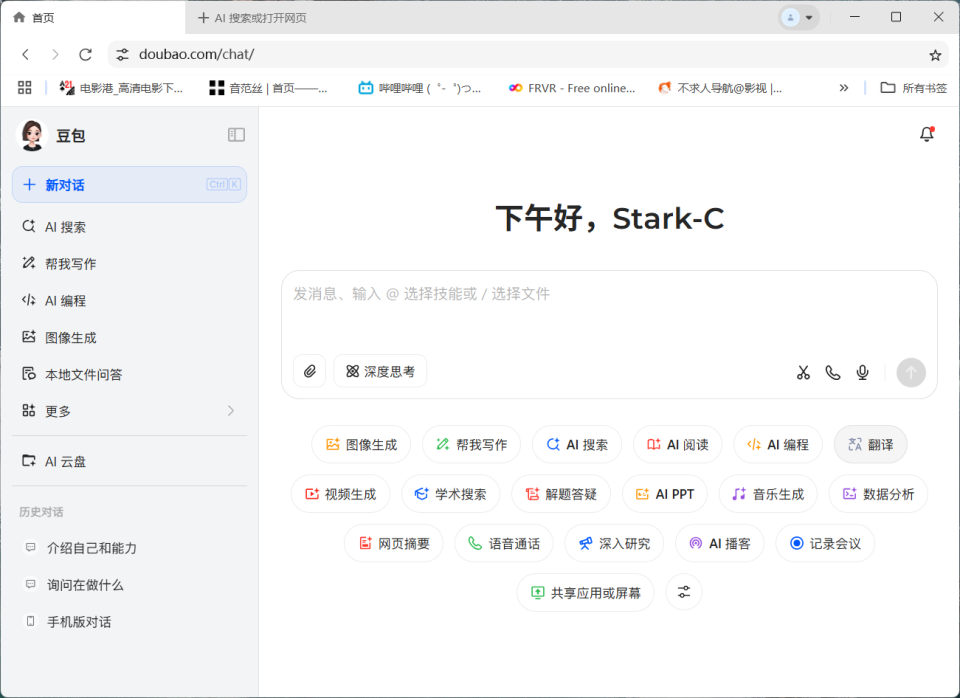Click the scissors screenshot icon

(803, 372)
